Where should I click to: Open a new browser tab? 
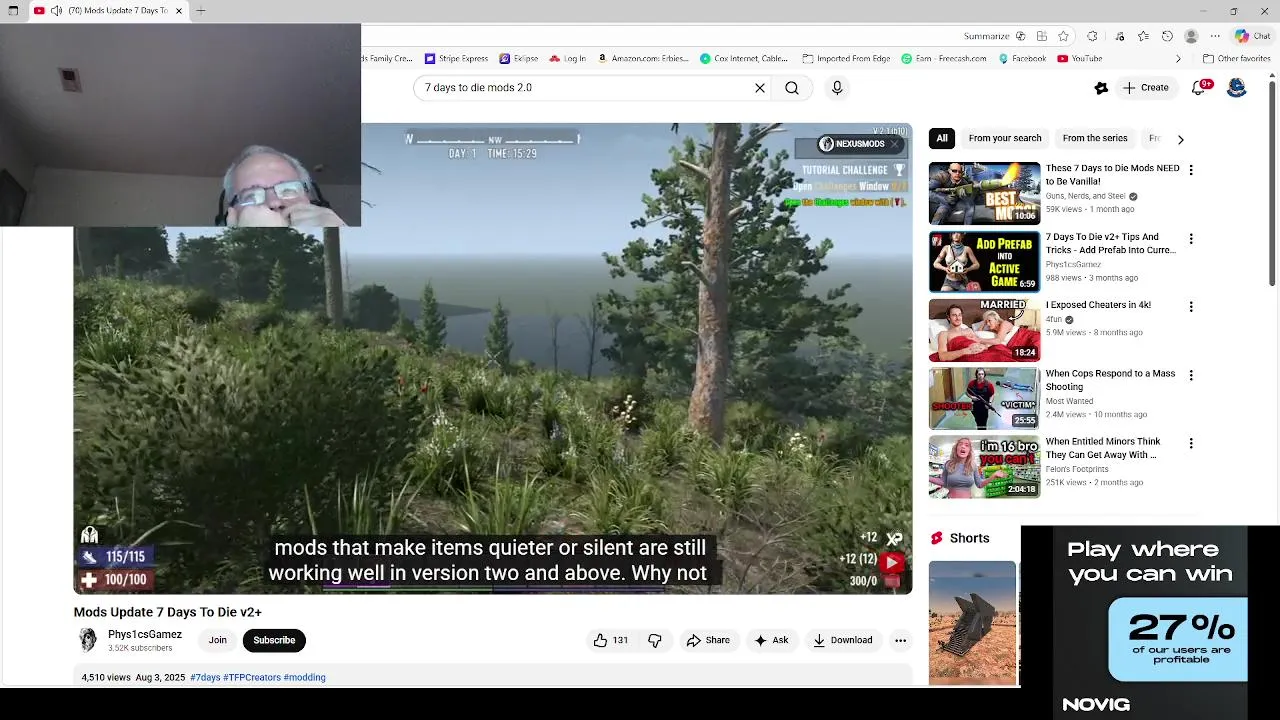coord(201,11)
